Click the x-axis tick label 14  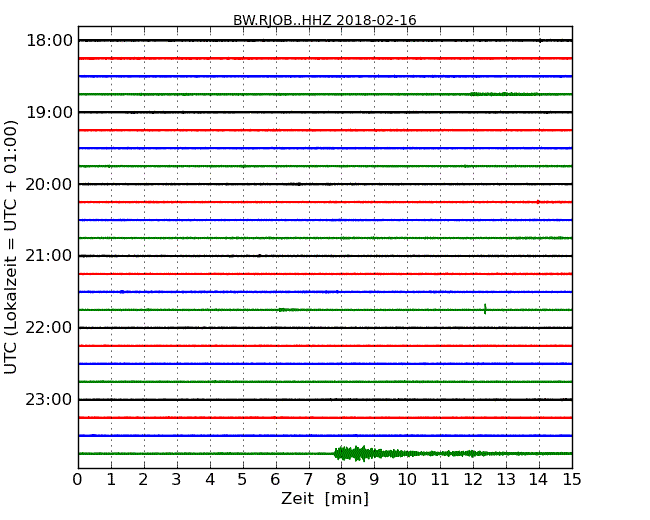click(x=539, y=480)
